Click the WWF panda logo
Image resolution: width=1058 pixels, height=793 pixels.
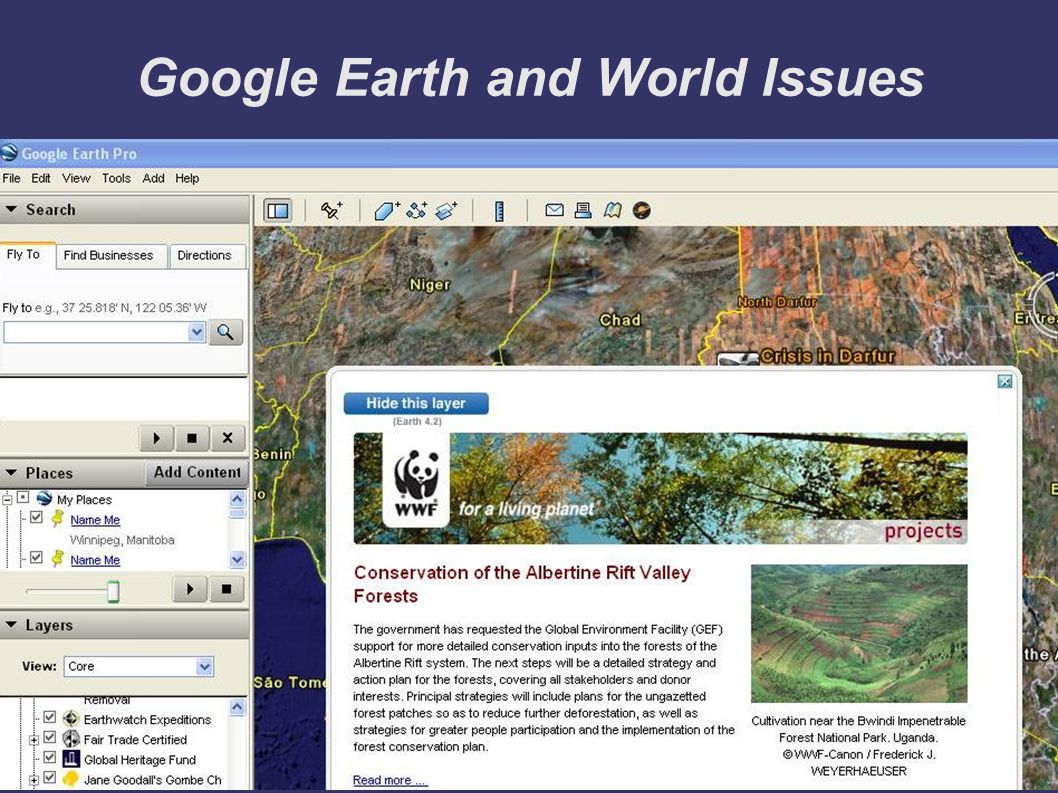tap(416, 482)
